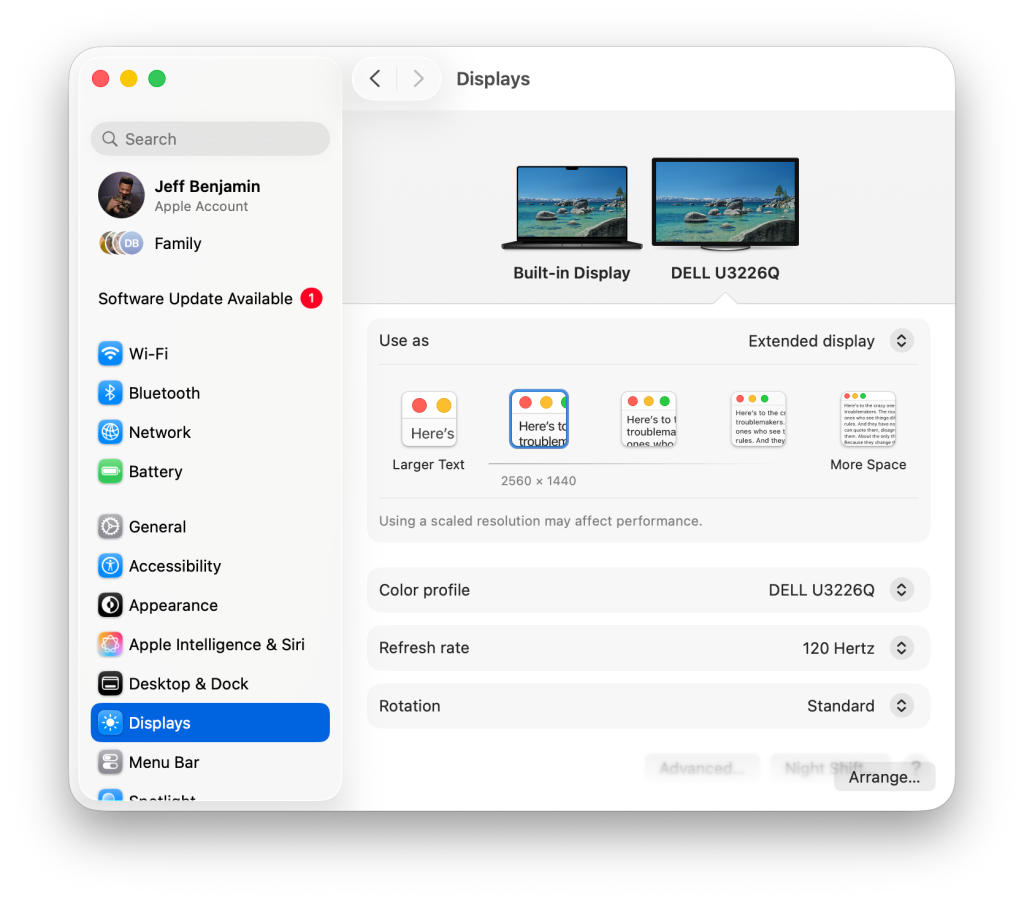1024x901 pixels.
Task: Click the Apple Intelligence & Siri icon
Action: (110, 644)
